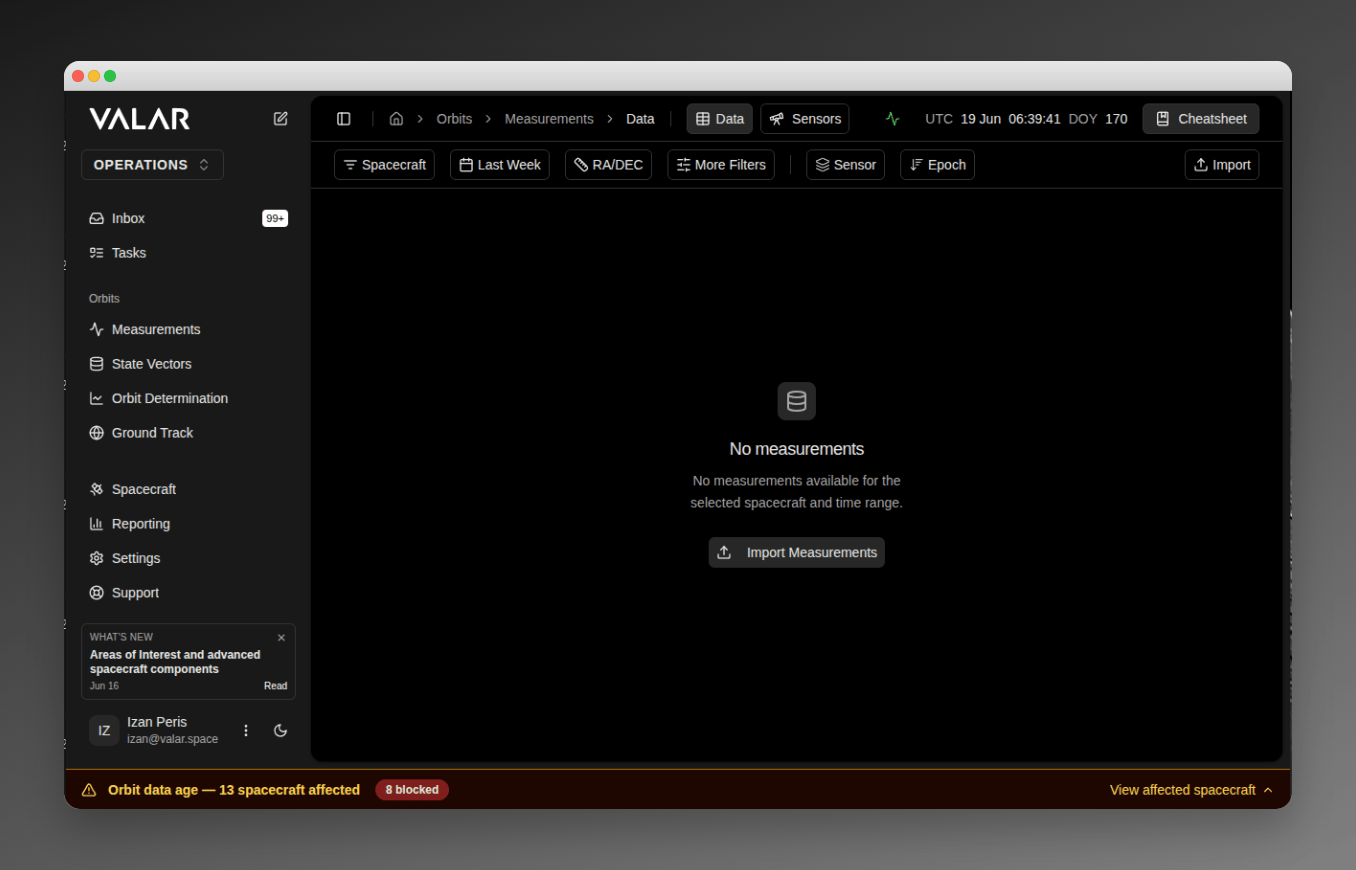Go to Orbits in the breadcrumb
The width and height of the screenshot is (1356, 870).
click(454, 119)
